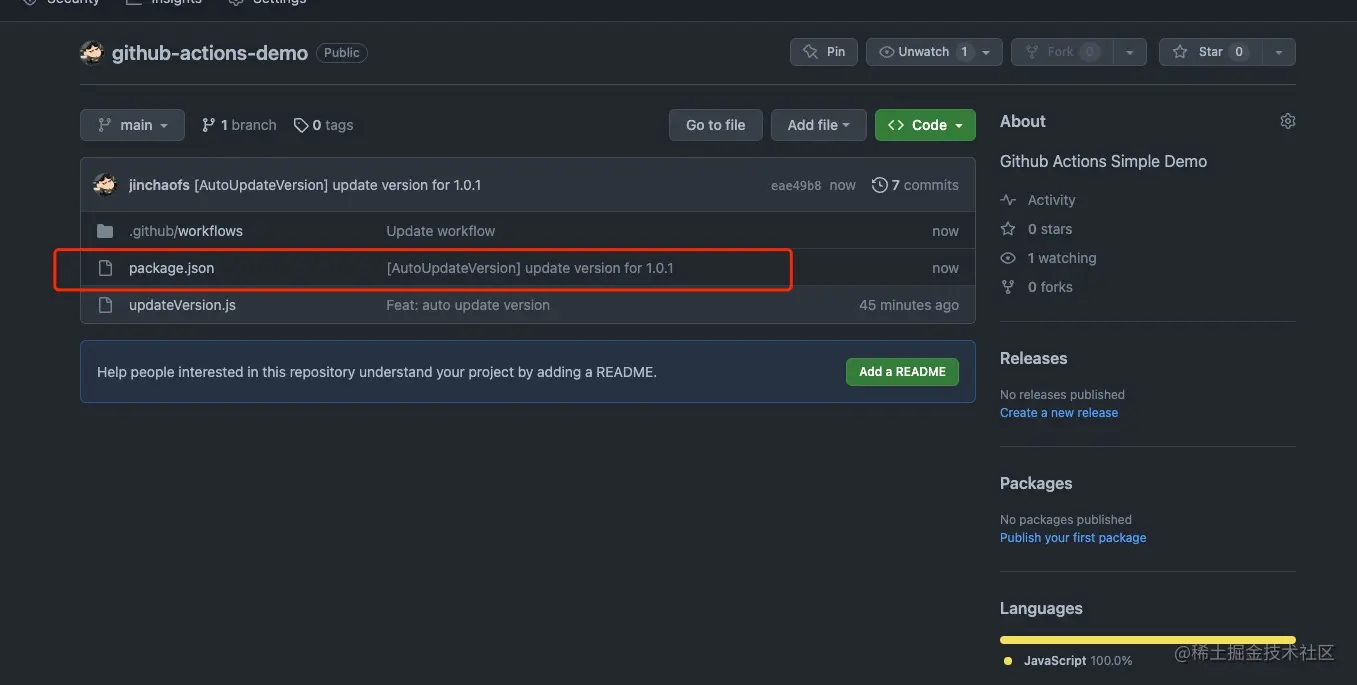
Task: Click the disabled Fork button
Action: 1061,52
